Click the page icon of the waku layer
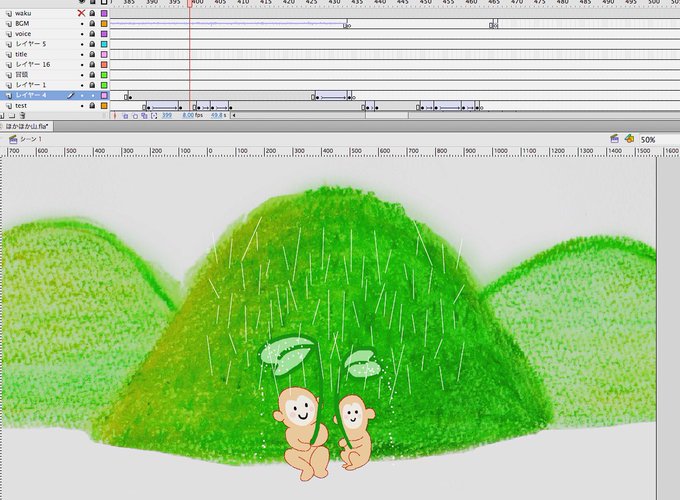Image resolution: width=680 pixels, height=500 pixels. 9,13
